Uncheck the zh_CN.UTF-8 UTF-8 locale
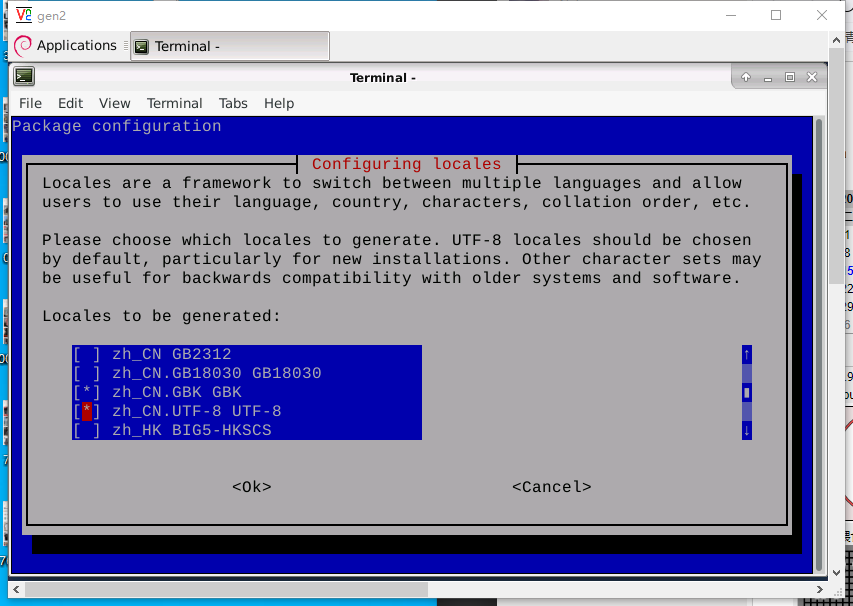 tap(87, 411)
